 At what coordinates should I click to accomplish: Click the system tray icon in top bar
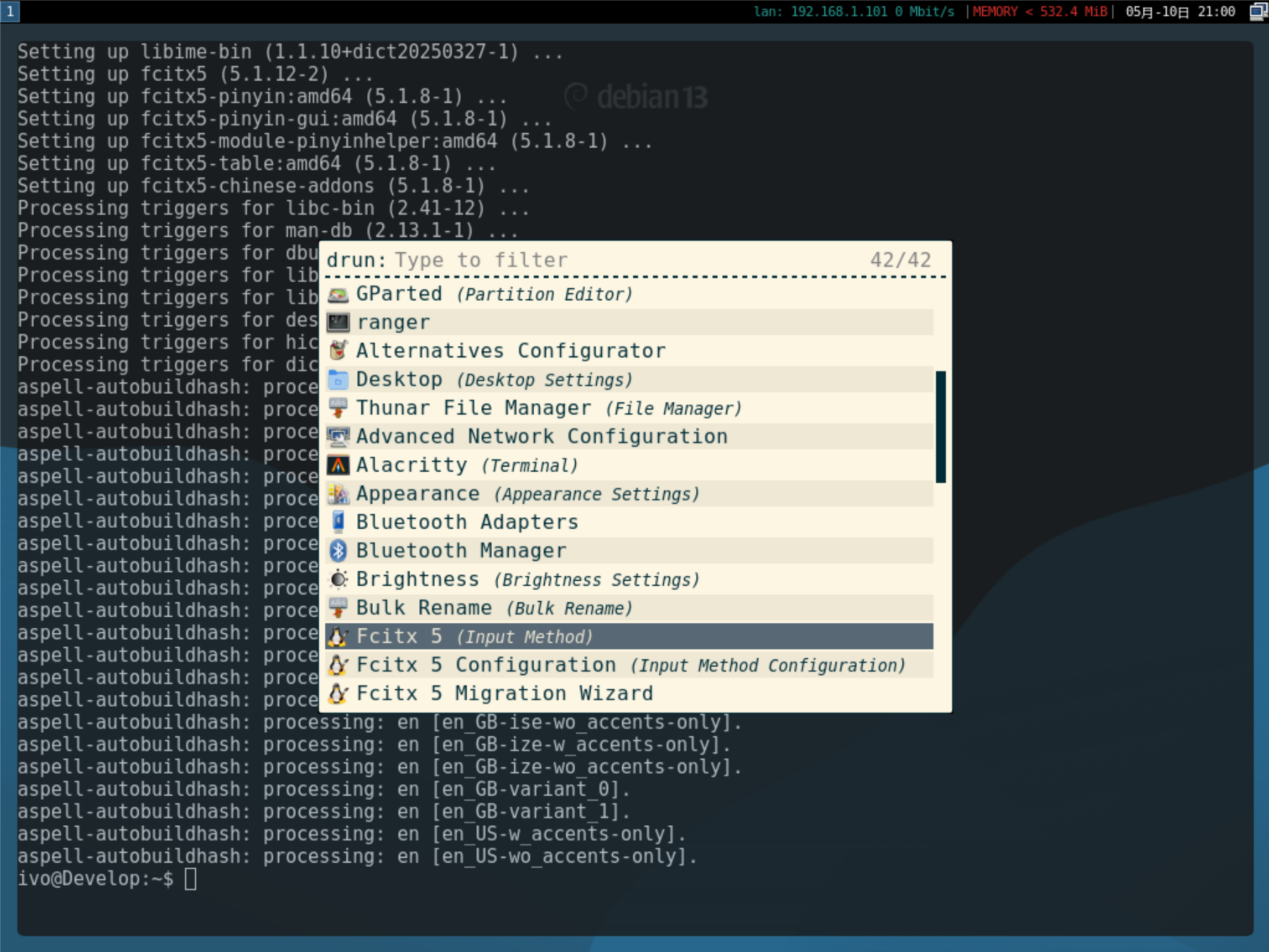(x=1258, y=11)
